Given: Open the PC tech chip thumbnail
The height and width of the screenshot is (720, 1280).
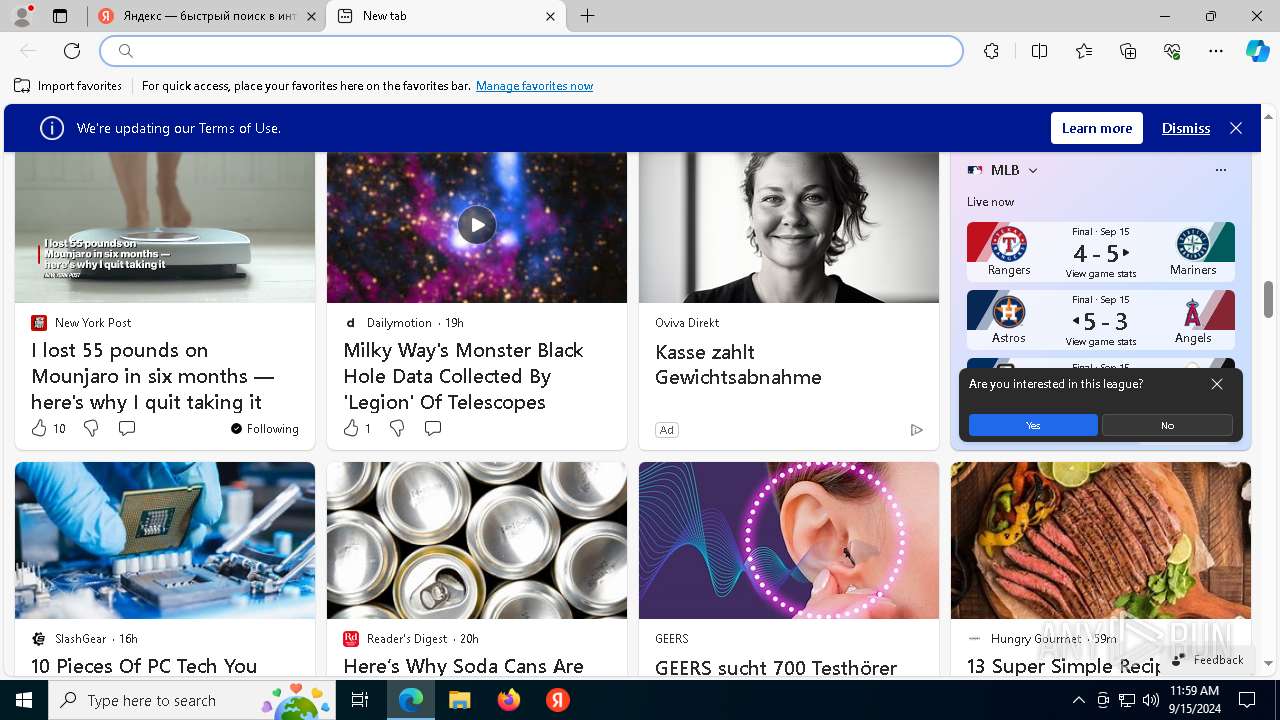Looking at the screenshot, I should (165, 540).
